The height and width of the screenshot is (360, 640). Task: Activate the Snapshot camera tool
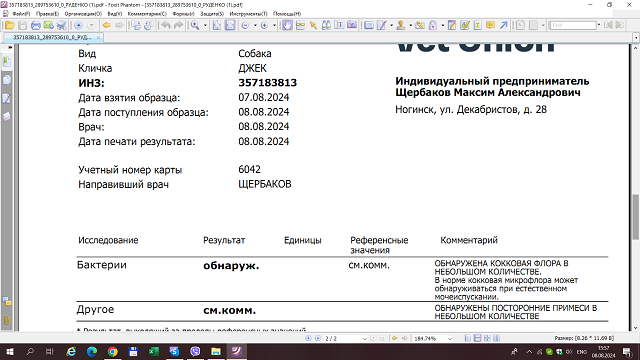tap(352, 25)
